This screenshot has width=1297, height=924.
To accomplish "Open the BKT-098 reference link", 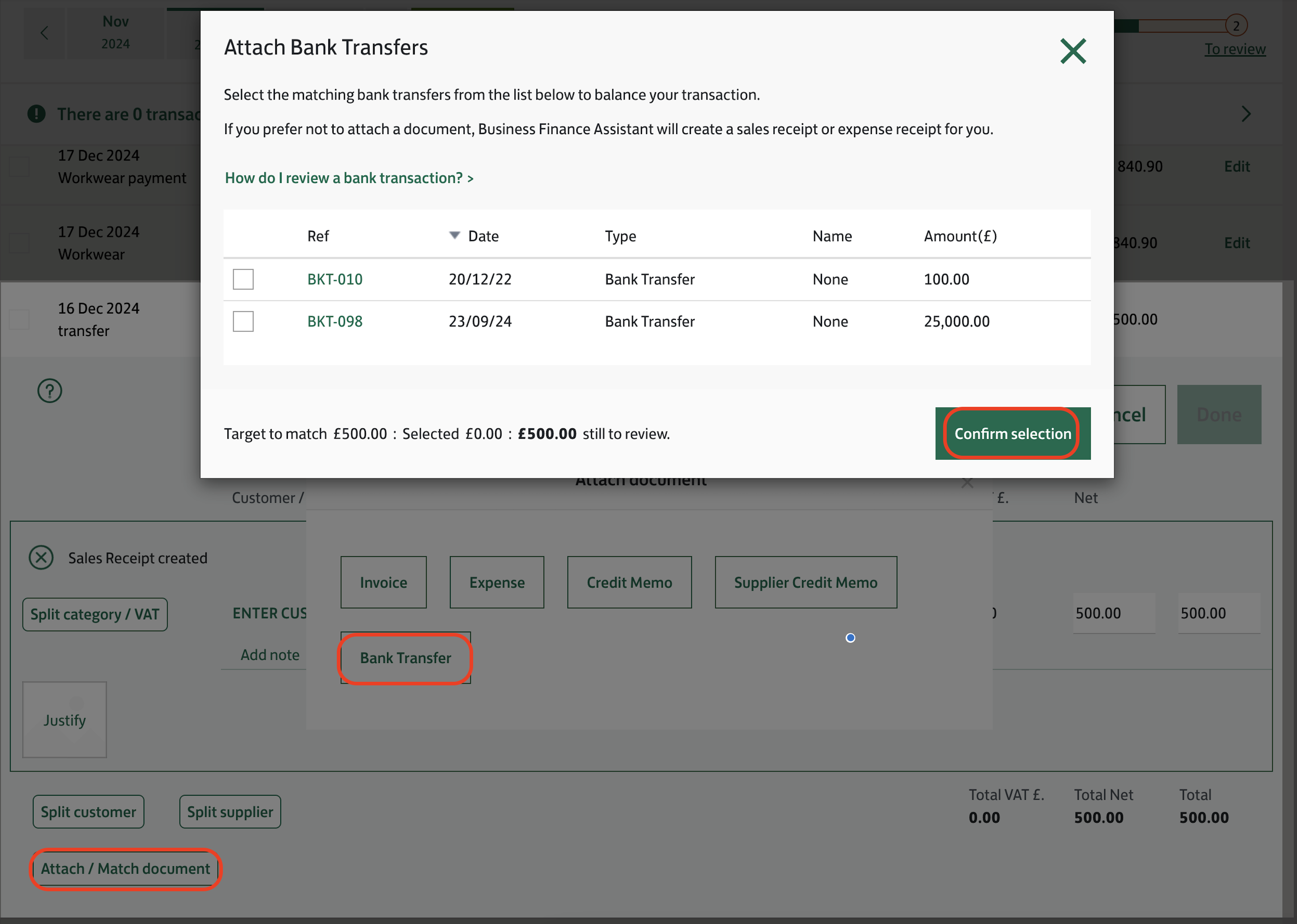I will tap(335, 322).
